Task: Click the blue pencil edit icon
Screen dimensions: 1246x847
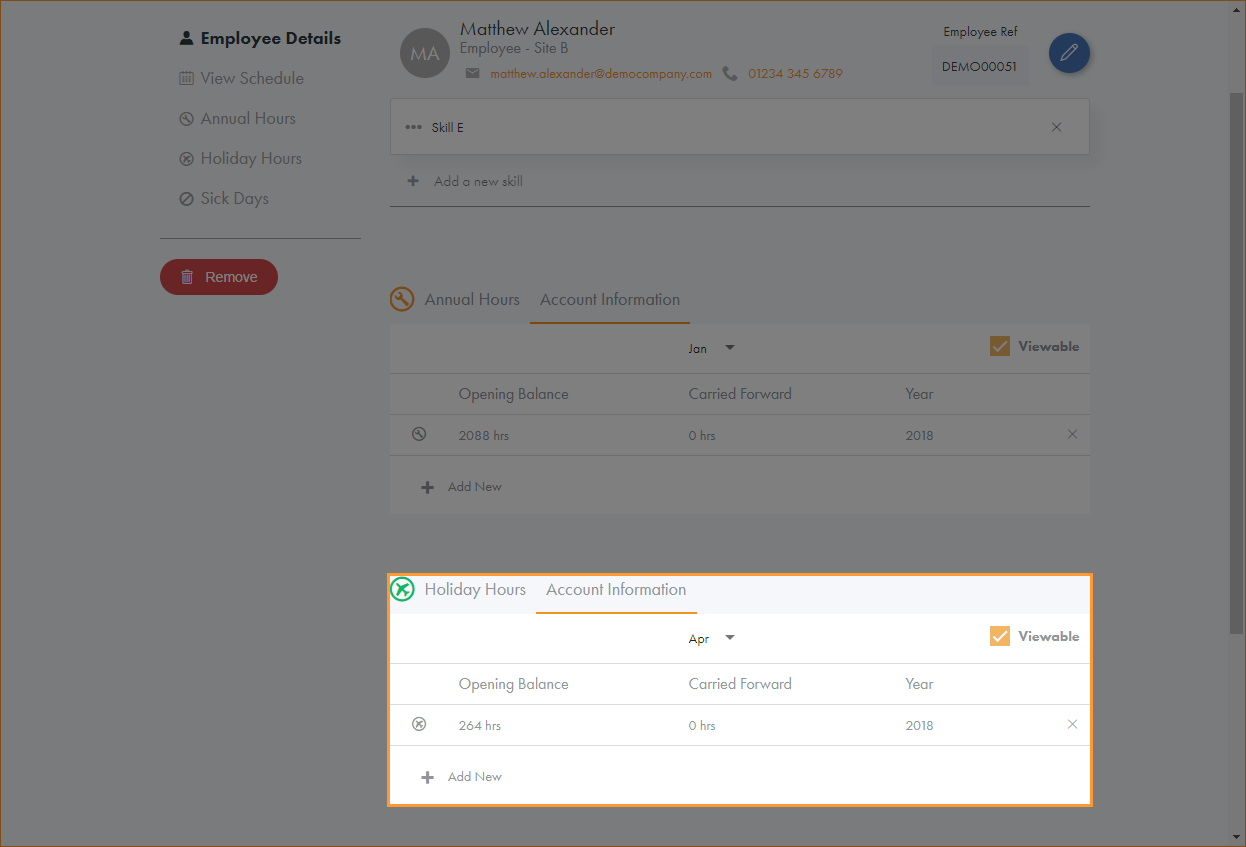Action: [1069, 53]
